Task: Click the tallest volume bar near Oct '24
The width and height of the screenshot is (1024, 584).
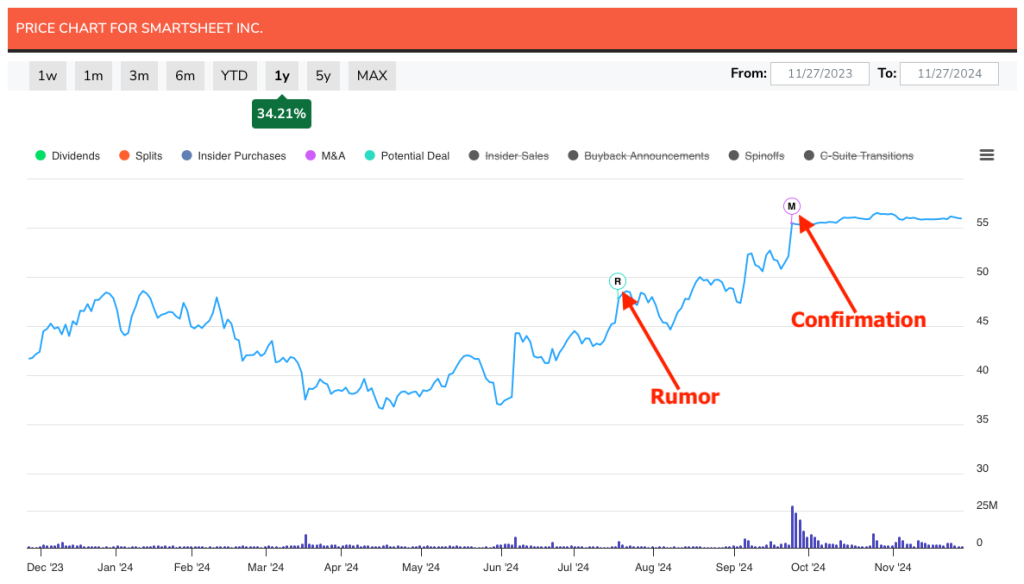Action: tap(792, 527)
